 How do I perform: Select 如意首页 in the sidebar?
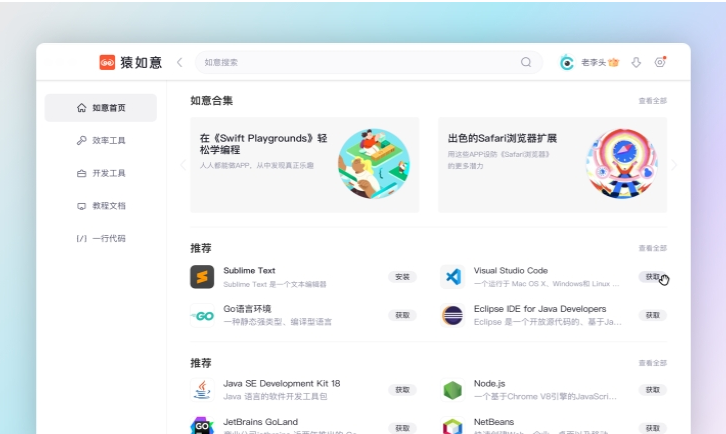(x=100, y=108)
